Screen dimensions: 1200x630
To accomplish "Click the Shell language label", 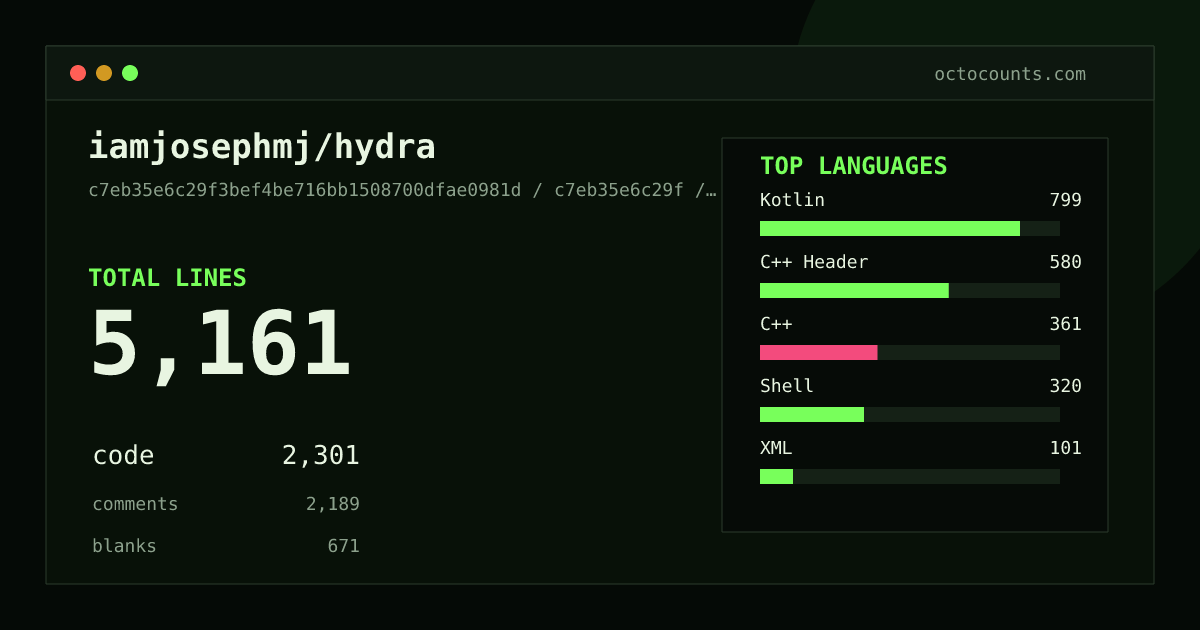I will coord(787,386).
